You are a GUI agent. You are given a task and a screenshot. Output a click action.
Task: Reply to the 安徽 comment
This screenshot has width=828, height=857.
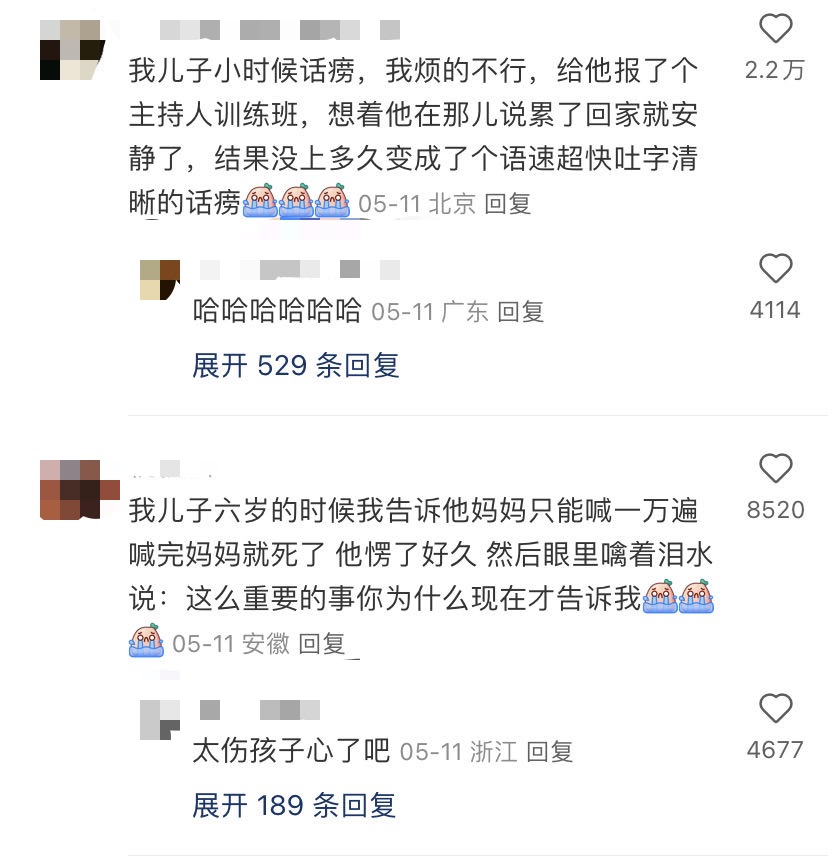pos(322,643)
